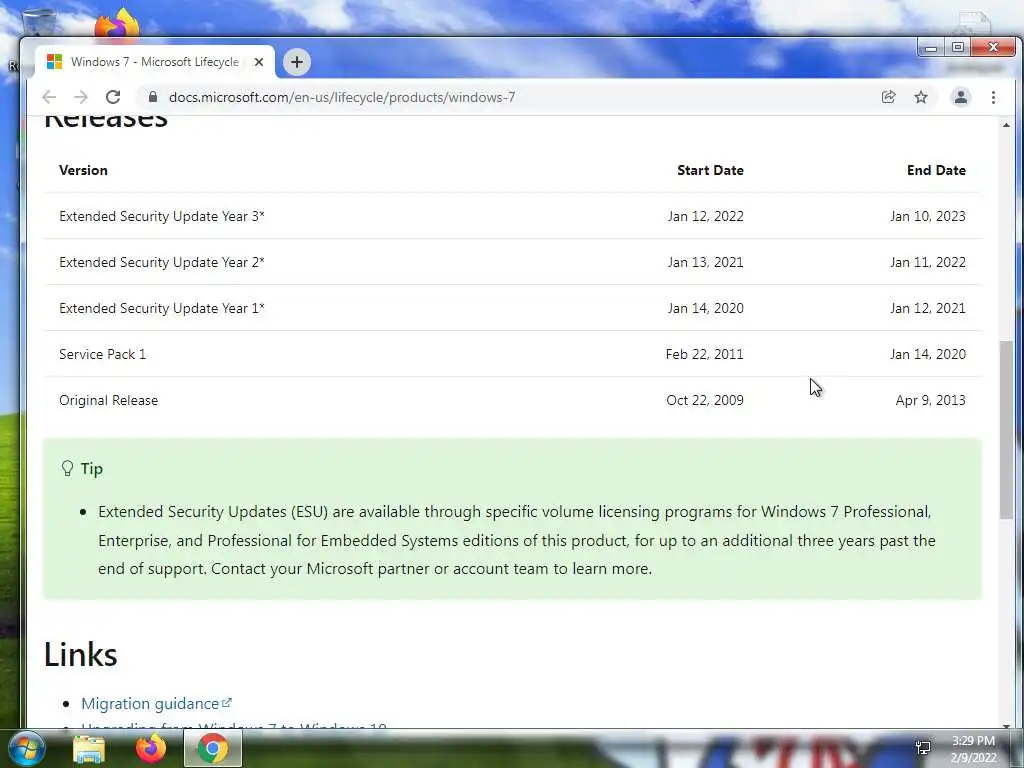Close the Chrome window
The height and width of the screenshot is (768, 1024).
click(x=993, y=48)
